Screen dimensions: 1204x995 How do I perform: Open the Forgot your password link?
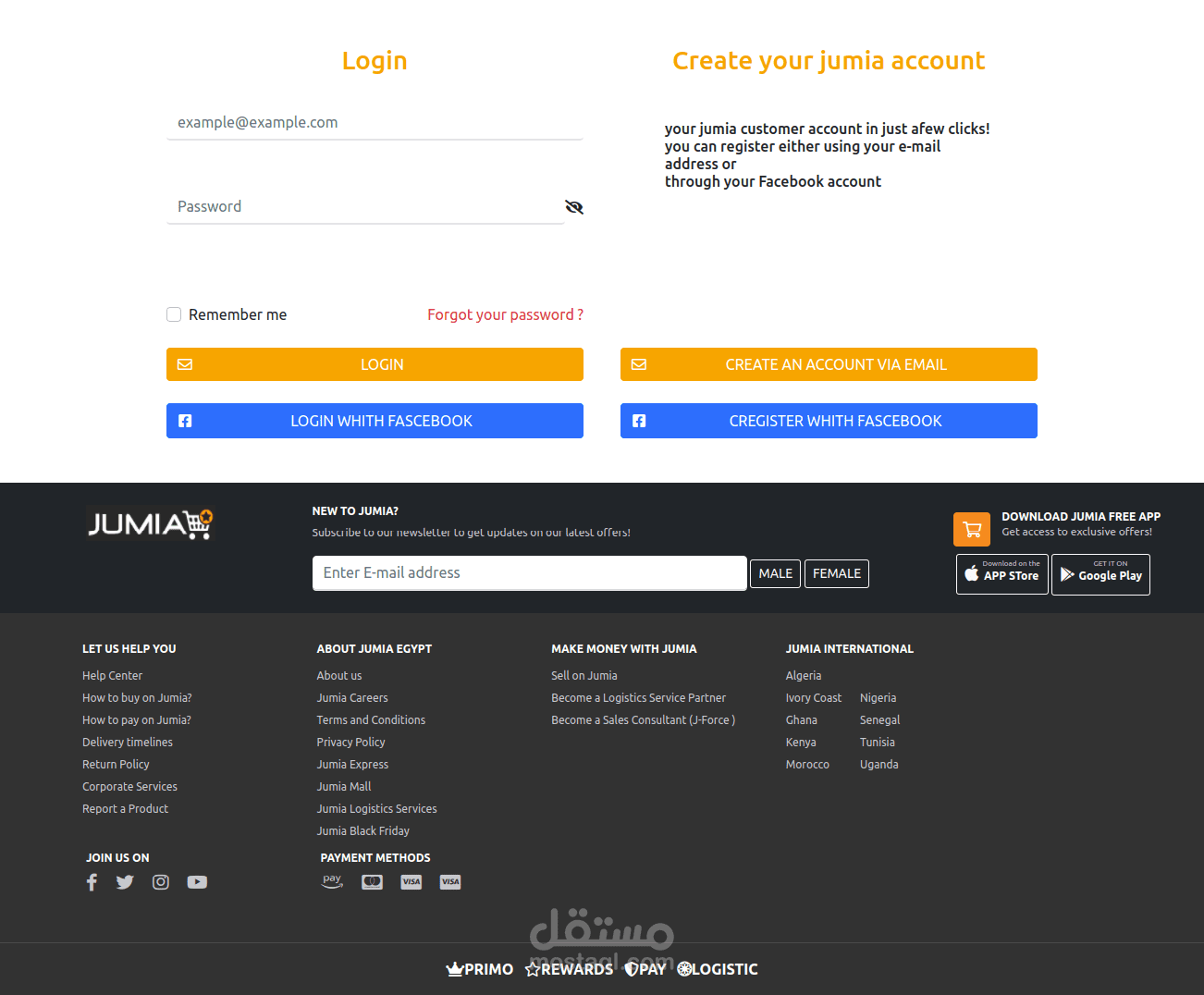coord(505,314)
